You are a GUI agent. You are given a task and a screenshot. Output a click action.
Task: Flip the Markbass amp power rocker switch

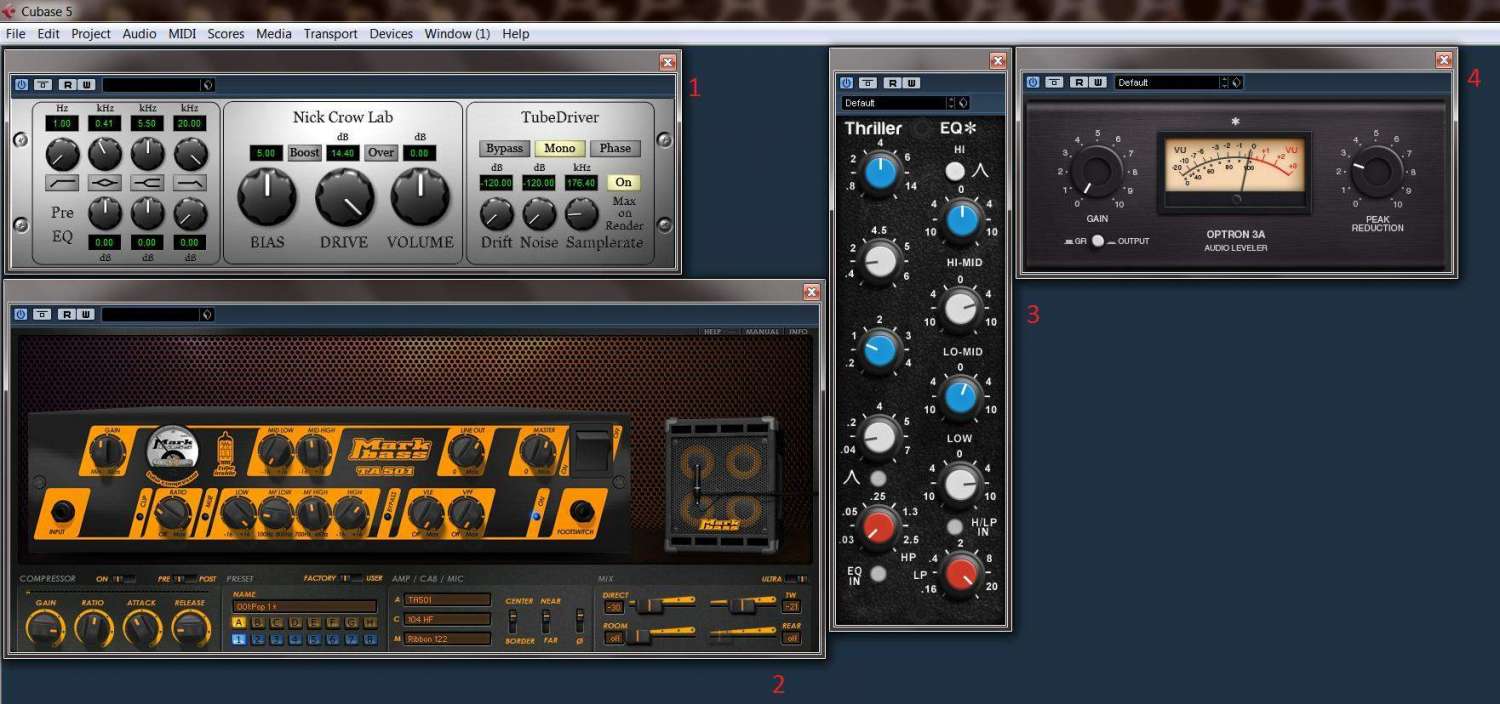pyautogui.click(x=590, y=450)
